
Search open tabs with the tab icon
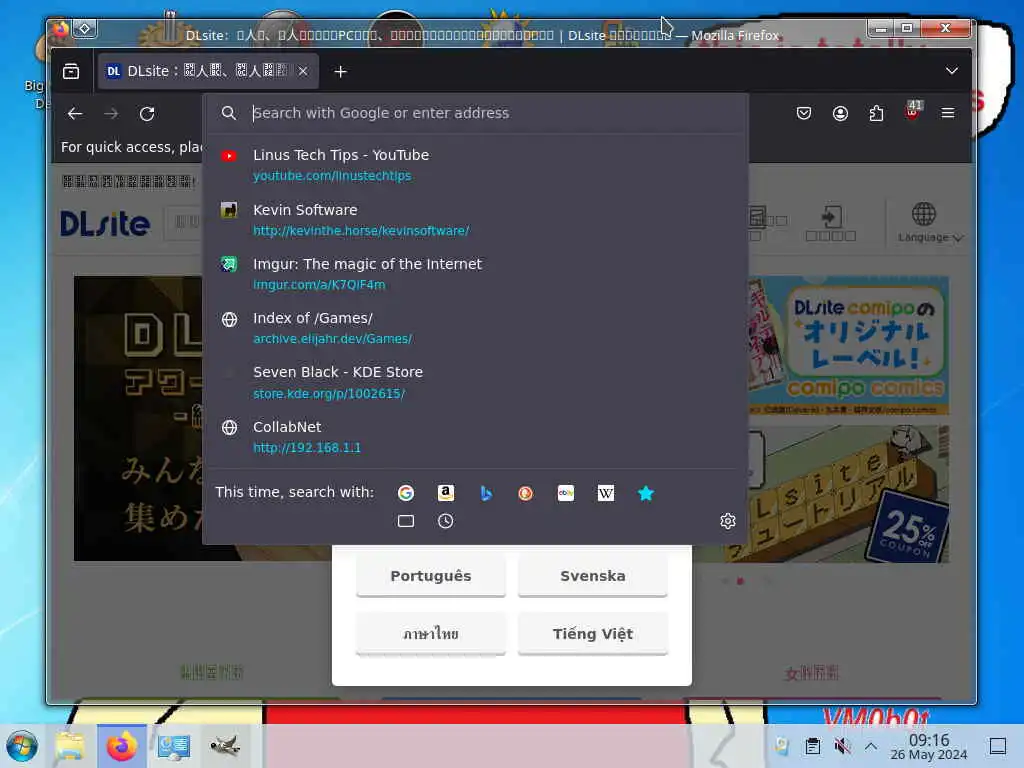point(406,521)
